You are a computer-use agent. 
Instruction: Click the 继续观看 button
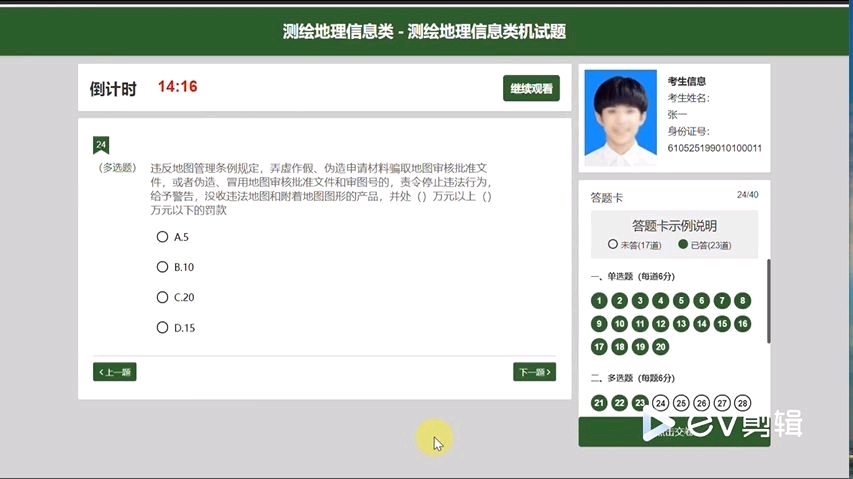pyautogui.click(x=531, y=88)
